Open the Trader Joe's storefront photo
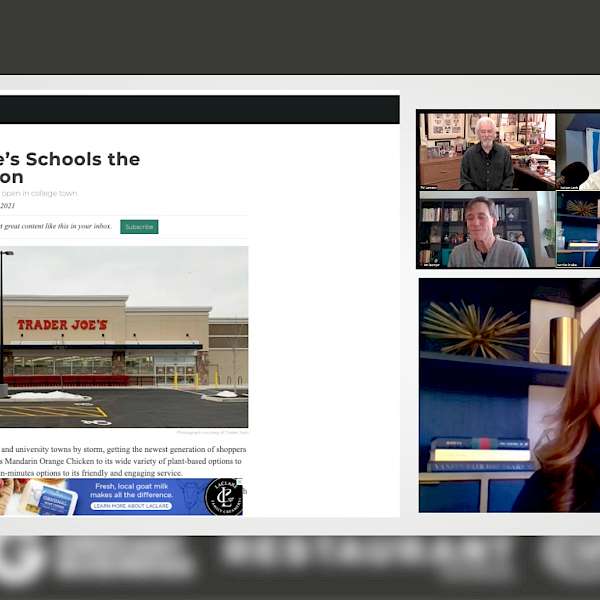600x600 pixels. [124, 337]
